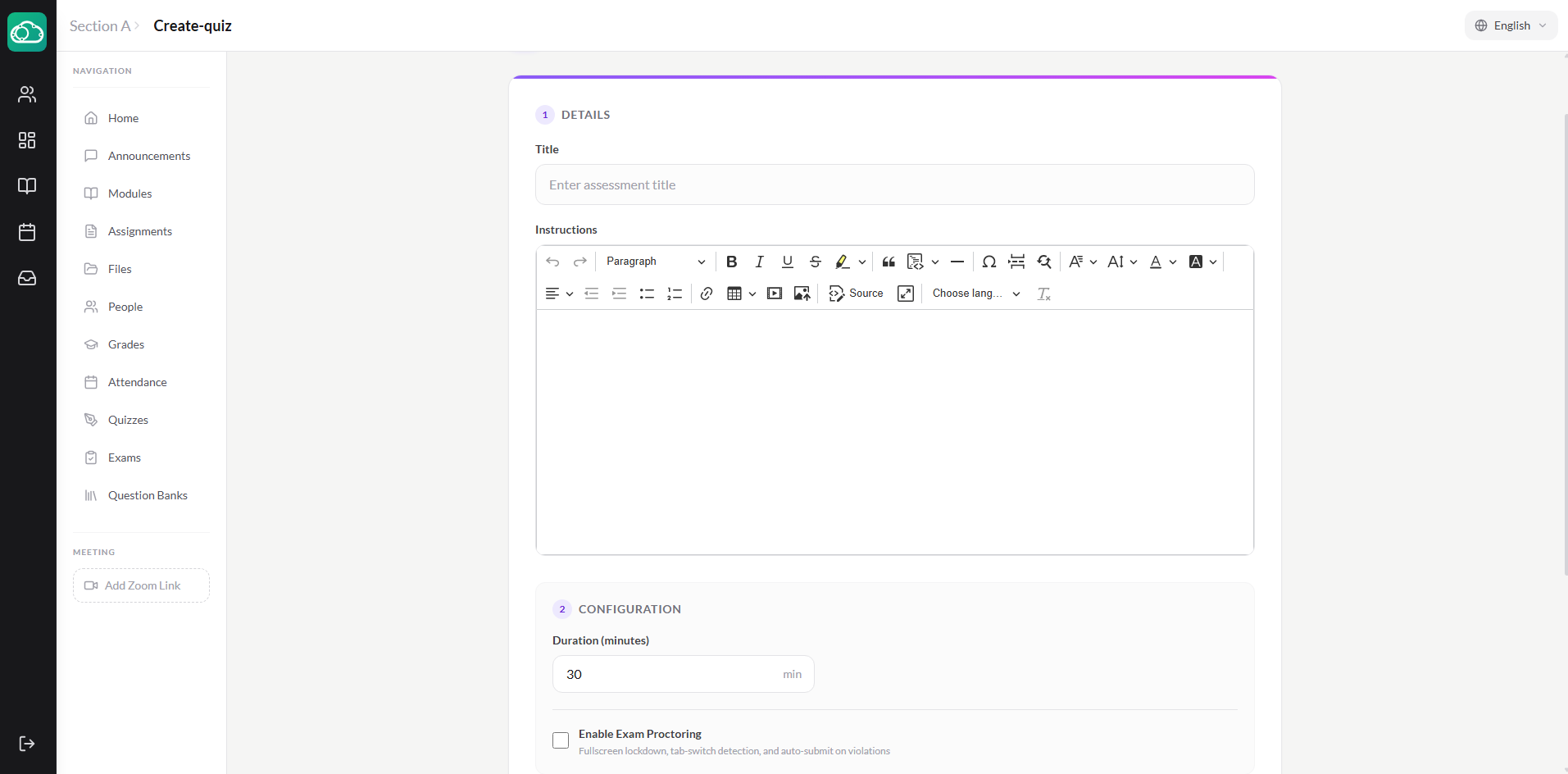Create a bulleted list
This screenshot has height=774, width=1568.
click(648, 294)
